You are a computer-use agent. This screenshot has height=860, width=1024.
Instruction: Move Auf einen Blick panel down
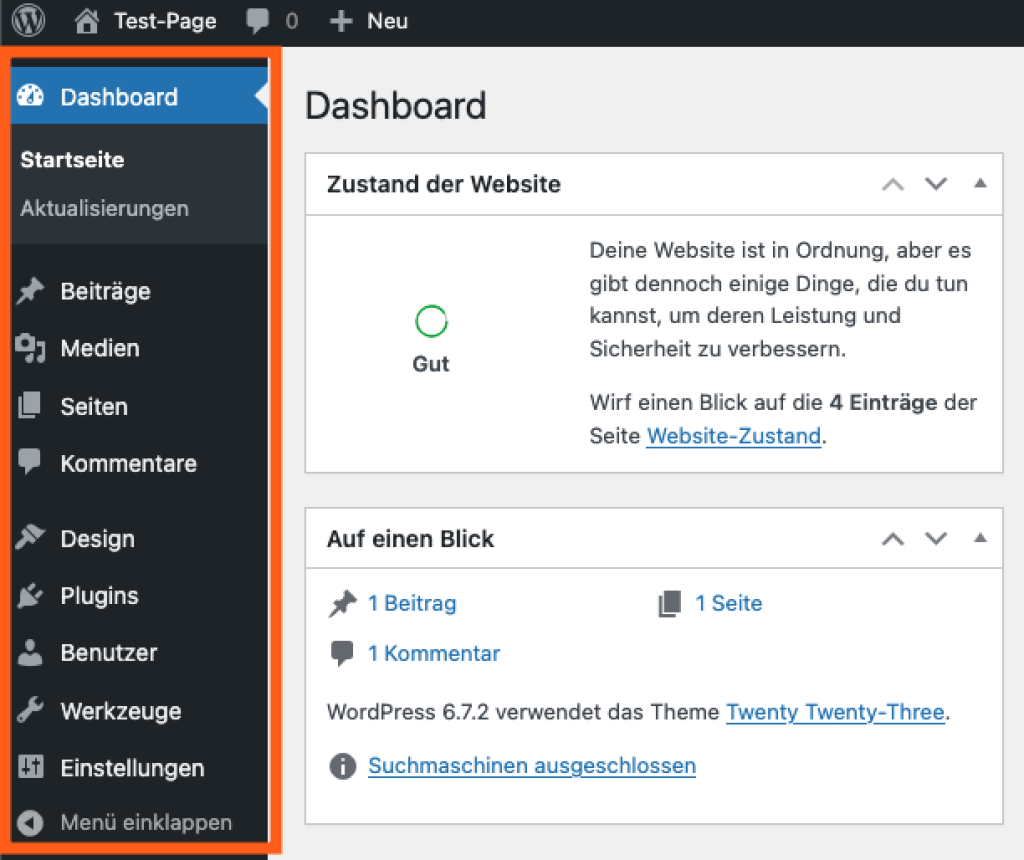(935, 539)
